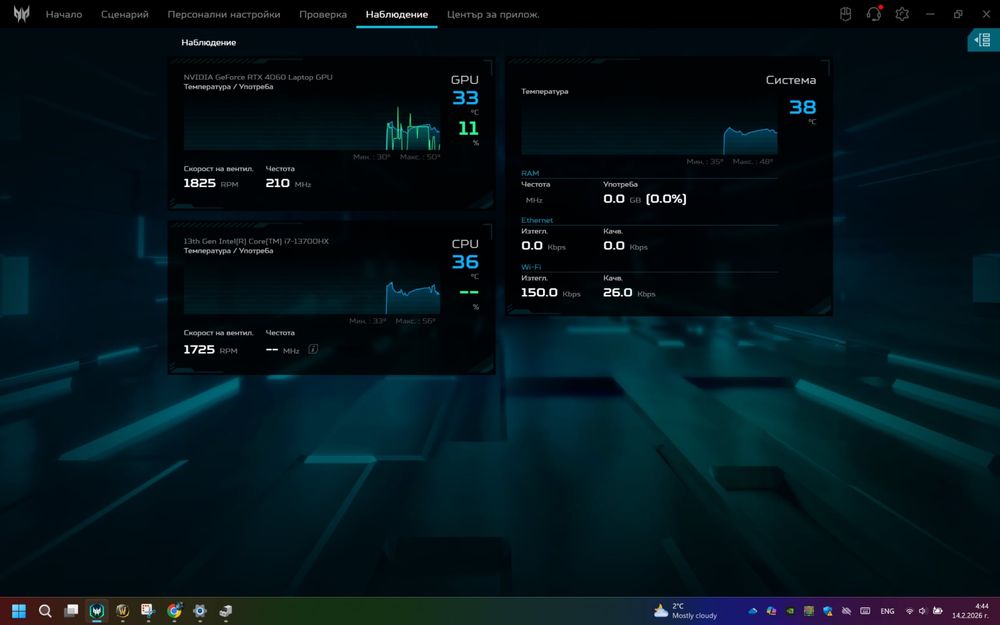Click the info icon next to the CPU MHz value
The image size is (1000, 625).
pos(313,349)
